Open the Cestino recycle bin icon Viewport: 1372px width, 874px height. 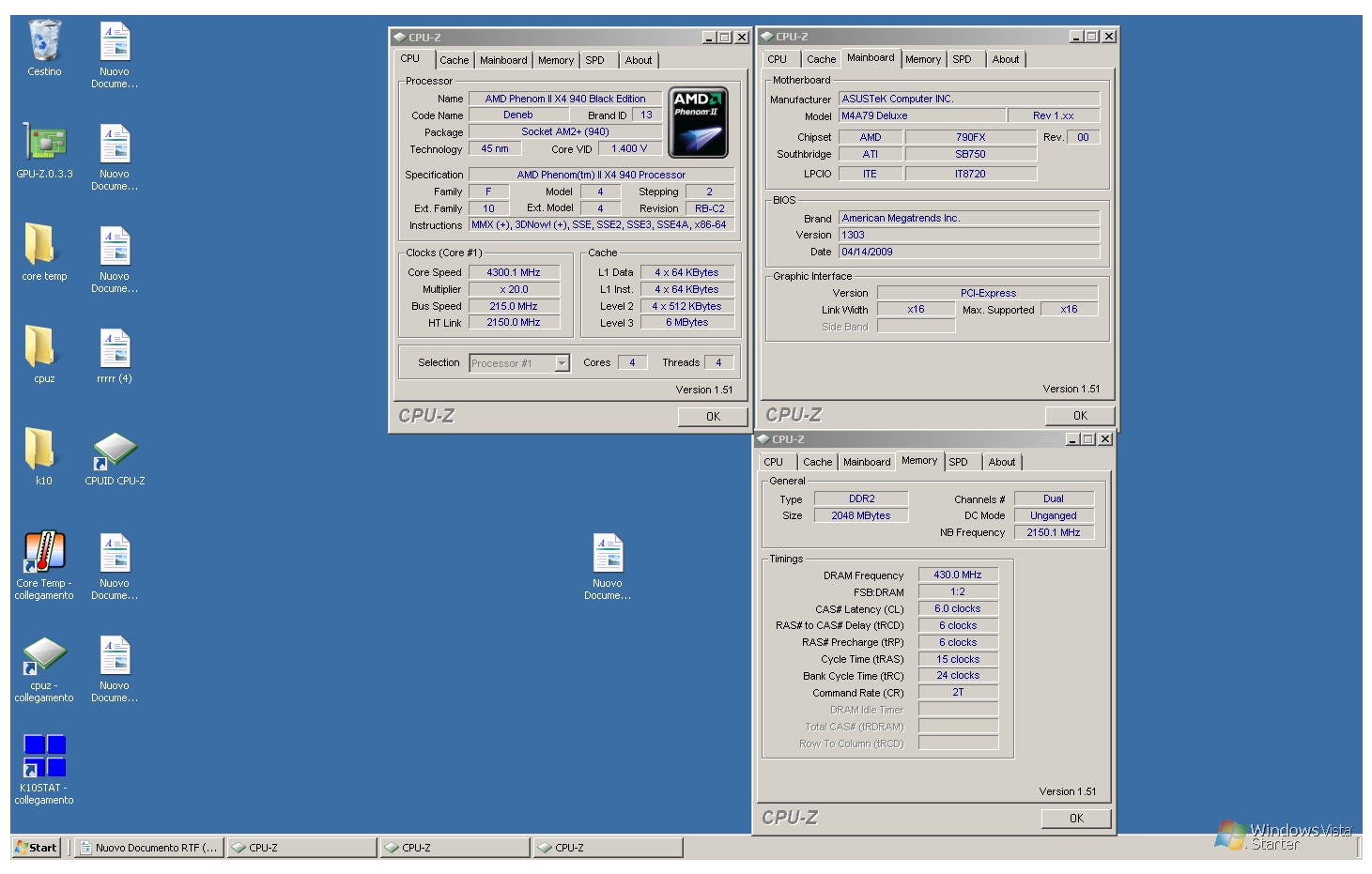click(44, 41)
